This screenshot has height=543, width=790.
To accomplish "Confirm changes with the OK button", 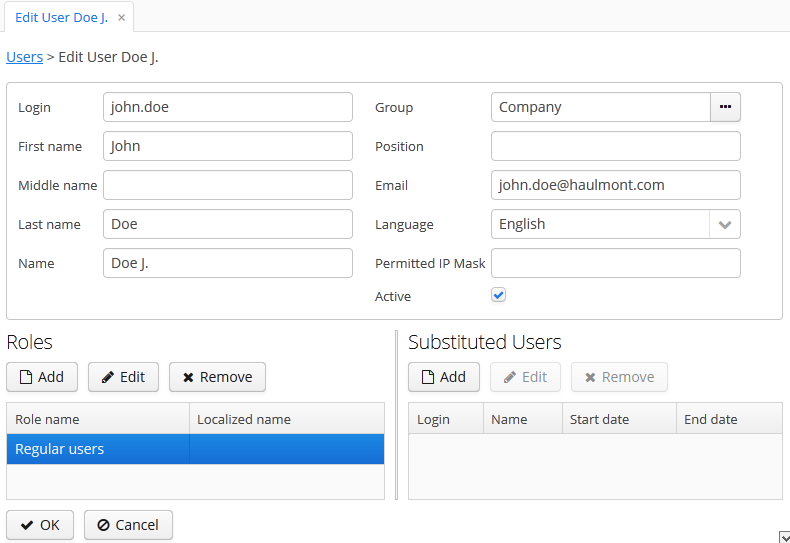I will [40, 525].
